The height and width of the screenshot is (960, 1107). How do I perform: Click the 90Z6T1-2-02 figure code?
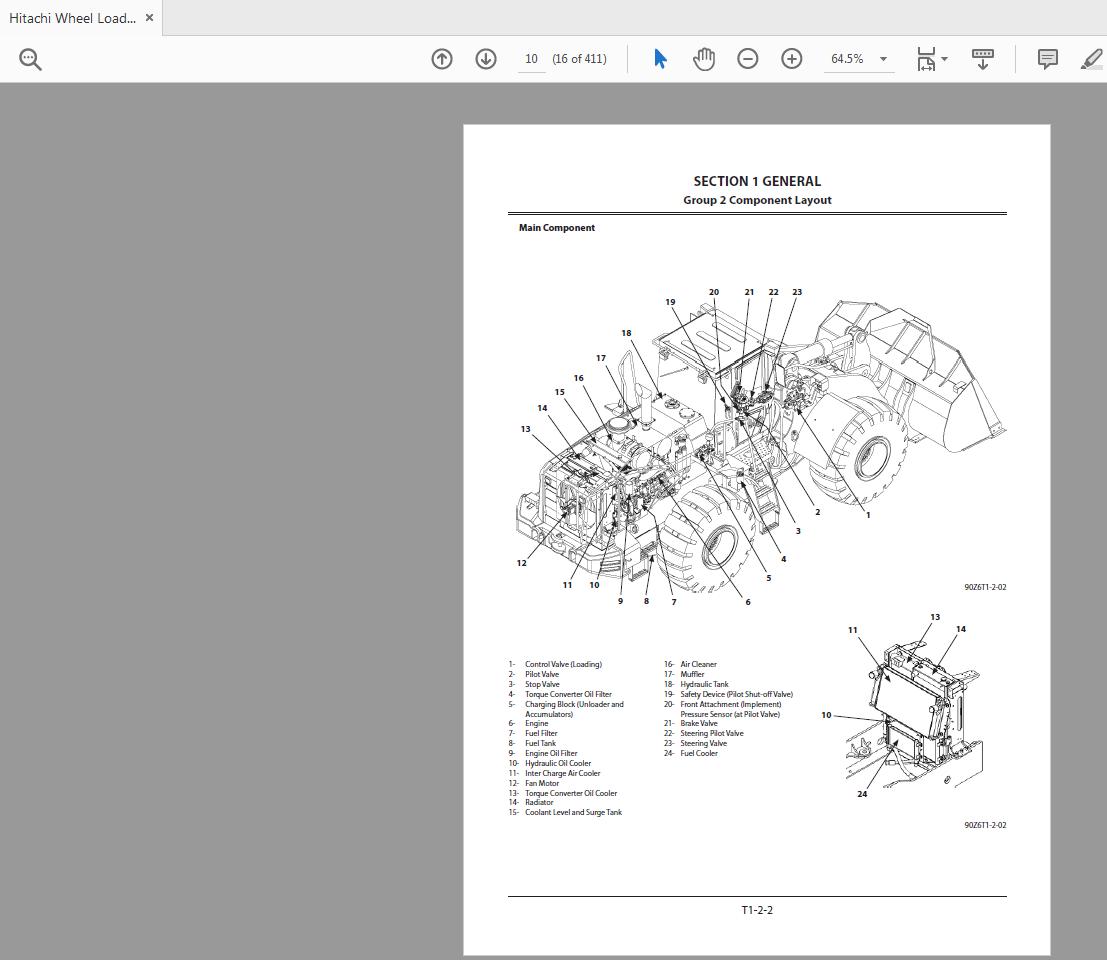point(984,587)
